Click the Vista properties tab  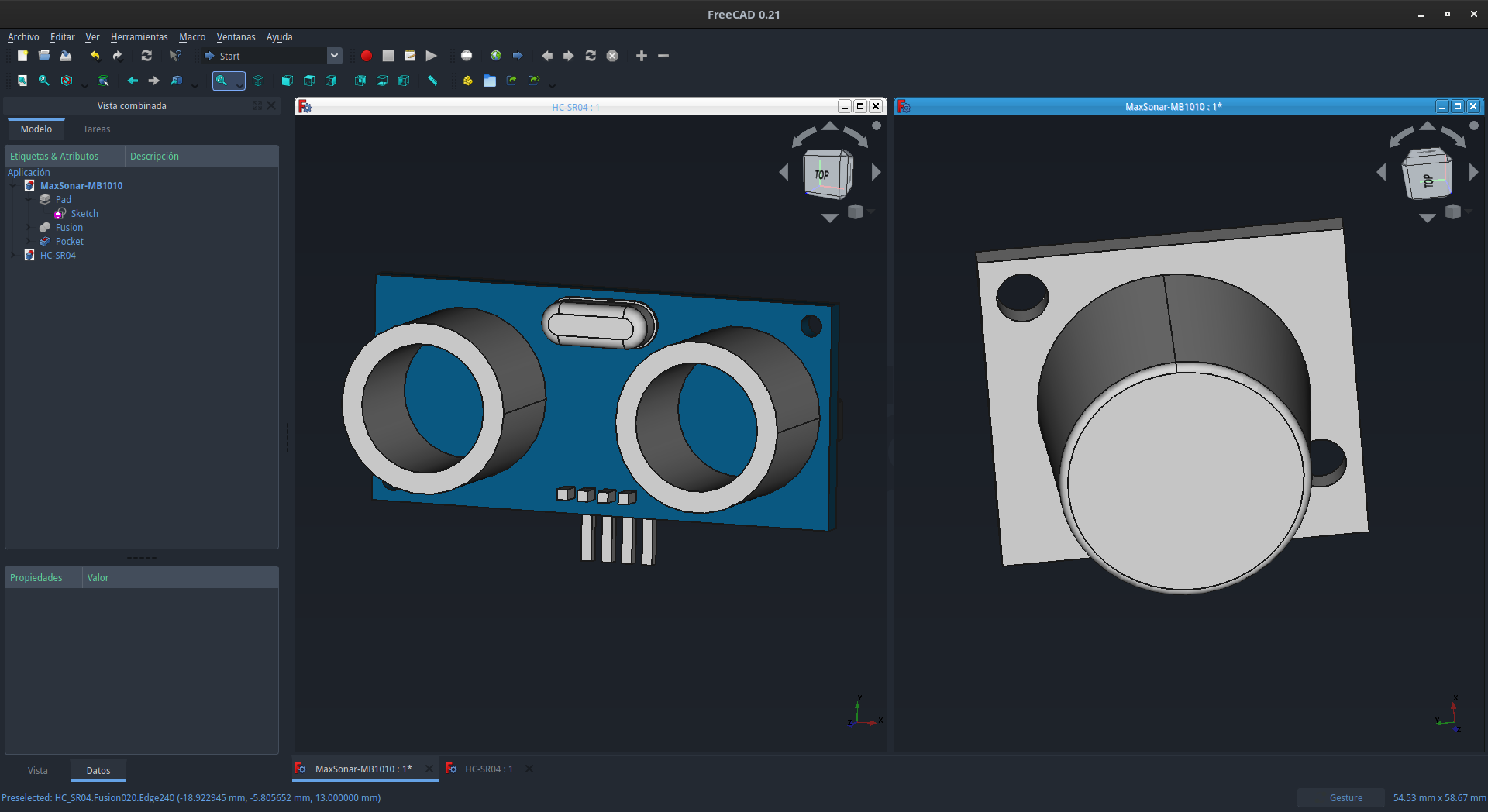[x=38, y=771]
